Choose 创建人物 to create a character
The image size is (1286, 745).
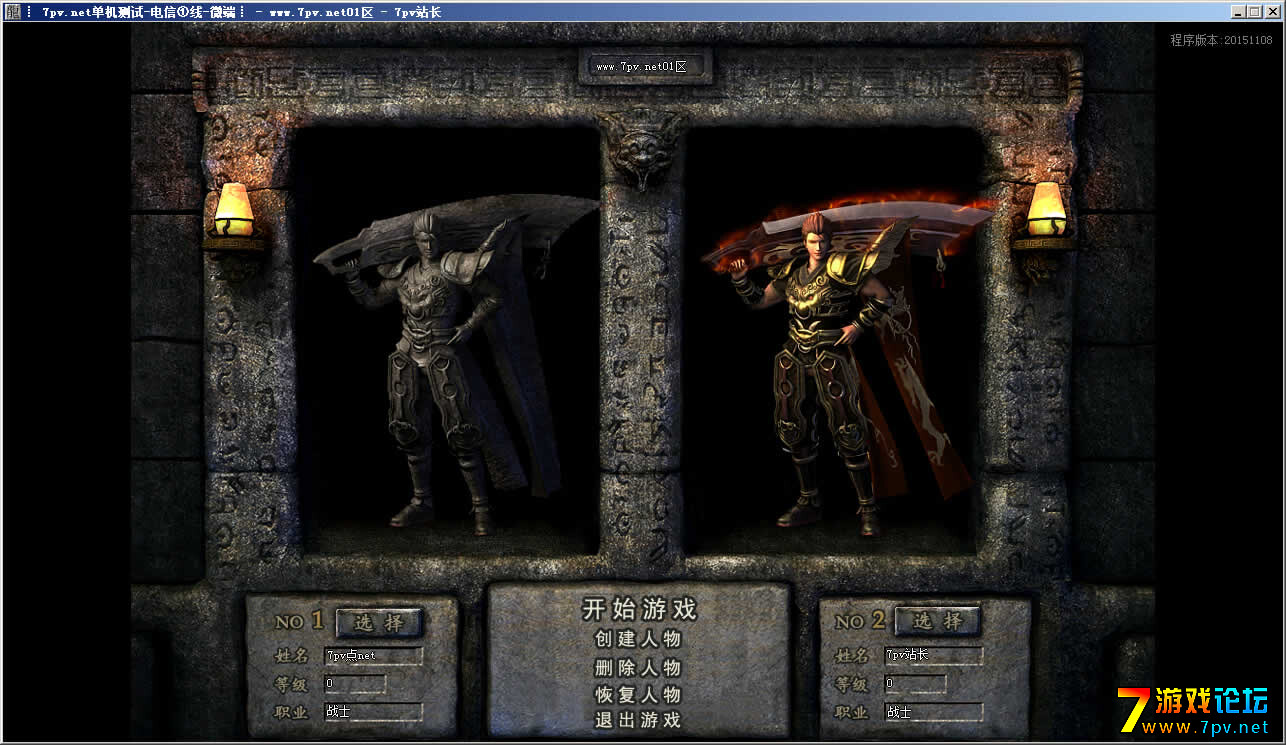(638, 639)
